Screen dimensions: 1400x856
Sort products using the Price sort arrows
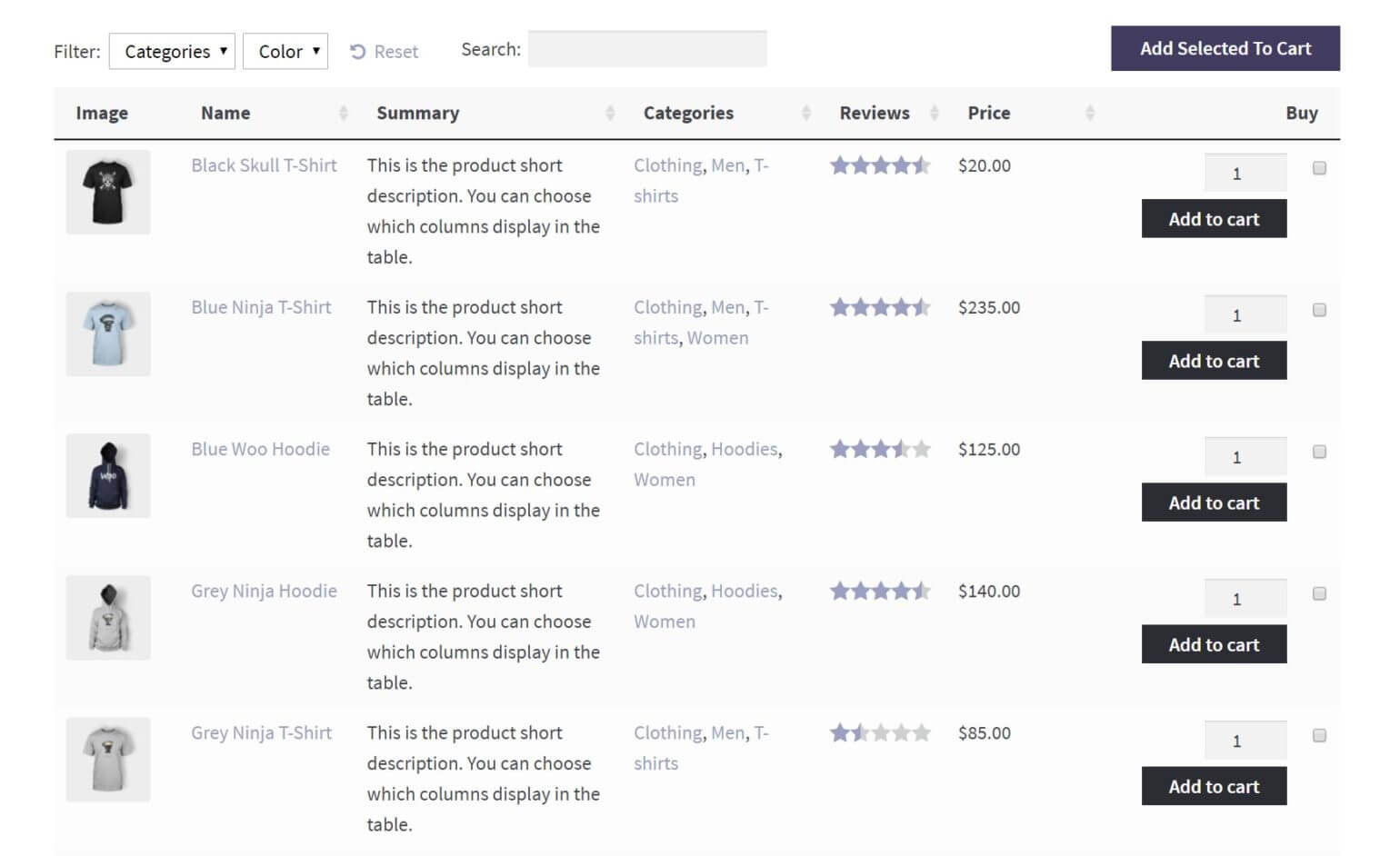pyautogui.click(x=1089, y=113)
